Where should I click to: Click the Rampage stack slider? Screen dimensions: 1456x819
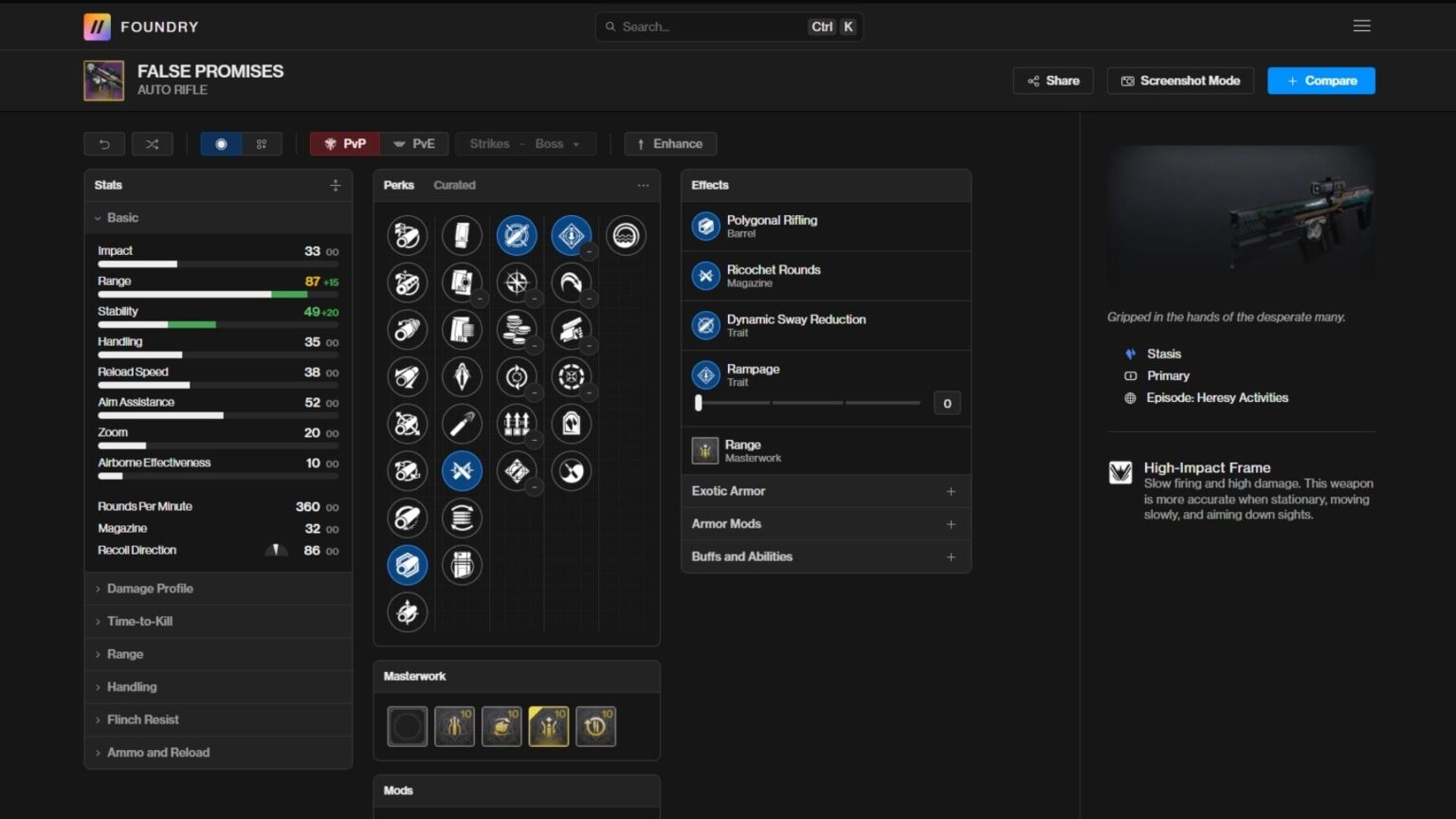coord(808,403)
